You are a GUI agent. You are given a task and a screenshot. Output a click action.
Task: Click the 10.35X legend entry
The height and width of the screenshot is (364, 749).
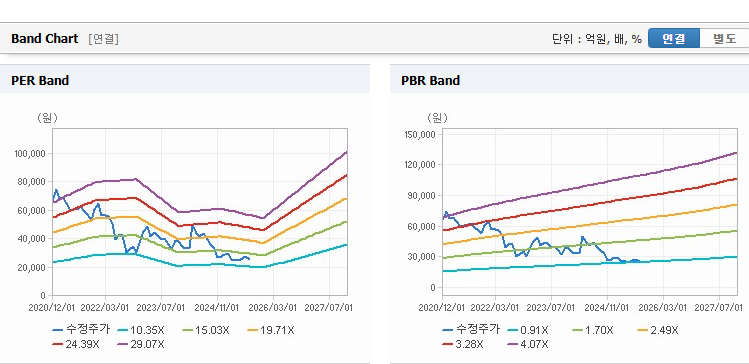coord(141,330)
